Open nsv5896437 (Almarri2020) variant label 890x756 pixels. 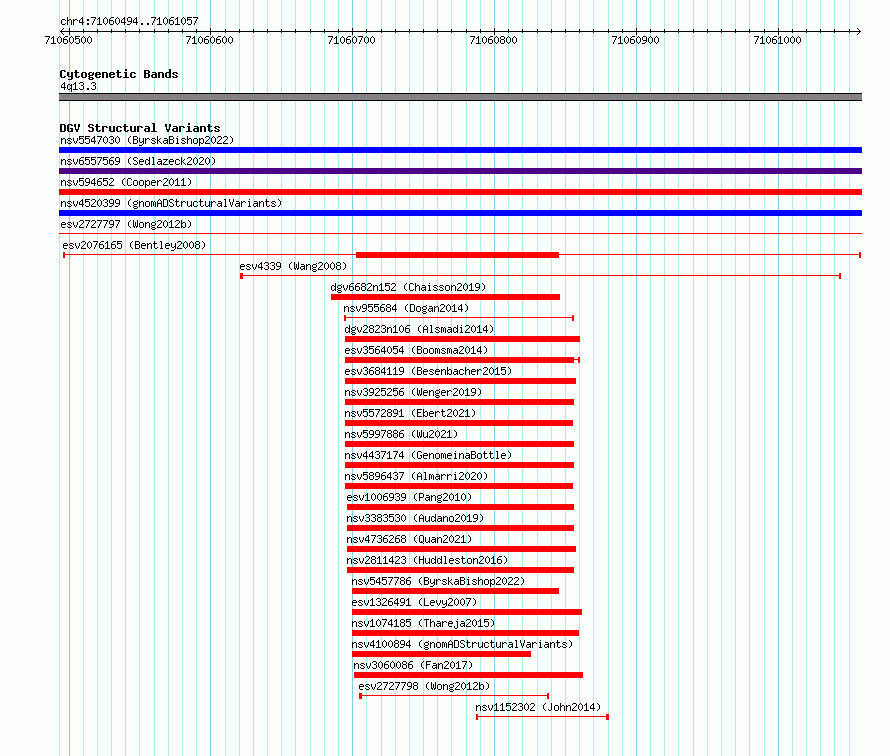tap(416, 476)
